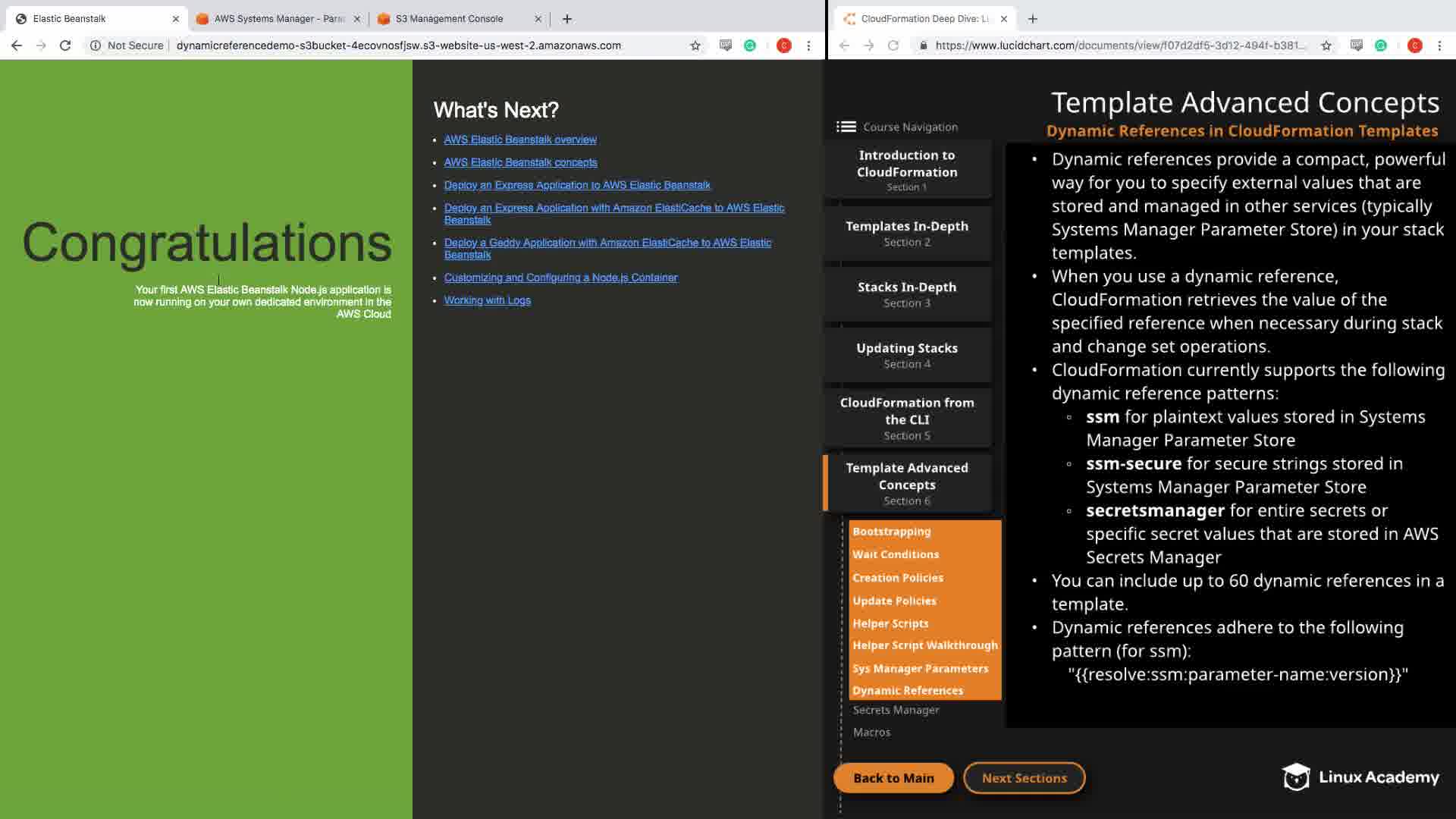The width and height of the screenshot is (1456, 819).
Task: Reload the Elastic Beanstalk page
Action: click(65, 45)
